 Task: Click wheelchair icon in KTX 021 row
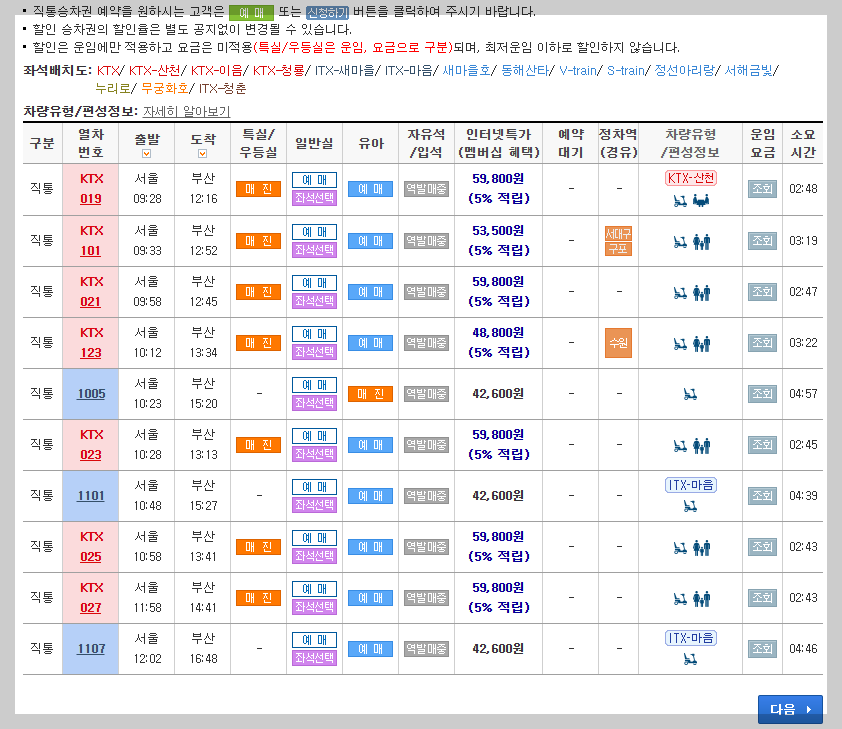pos(680,293)
